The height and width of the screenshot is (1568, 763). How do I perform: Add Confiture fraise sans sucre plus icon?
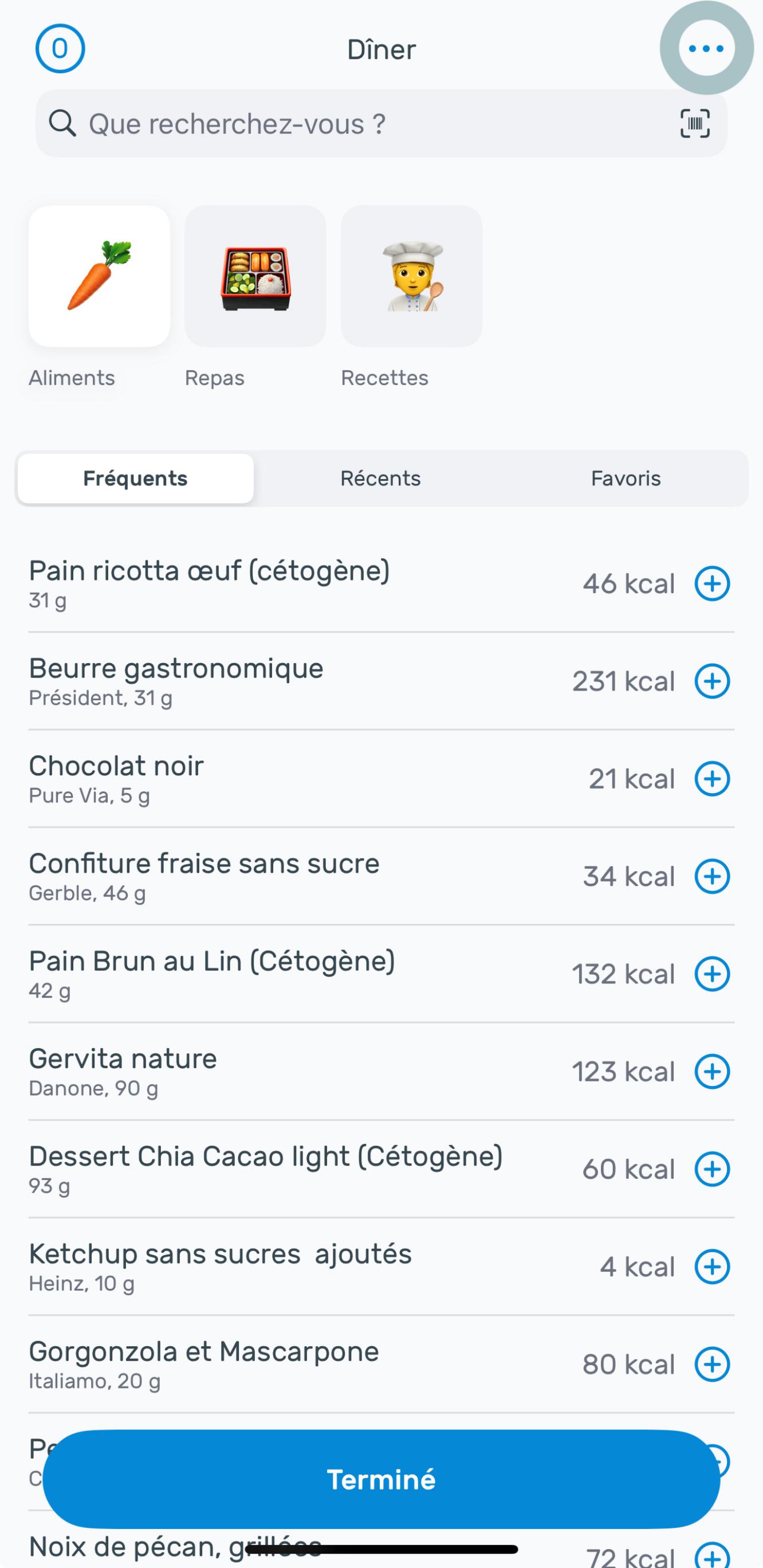pos(712,876)
